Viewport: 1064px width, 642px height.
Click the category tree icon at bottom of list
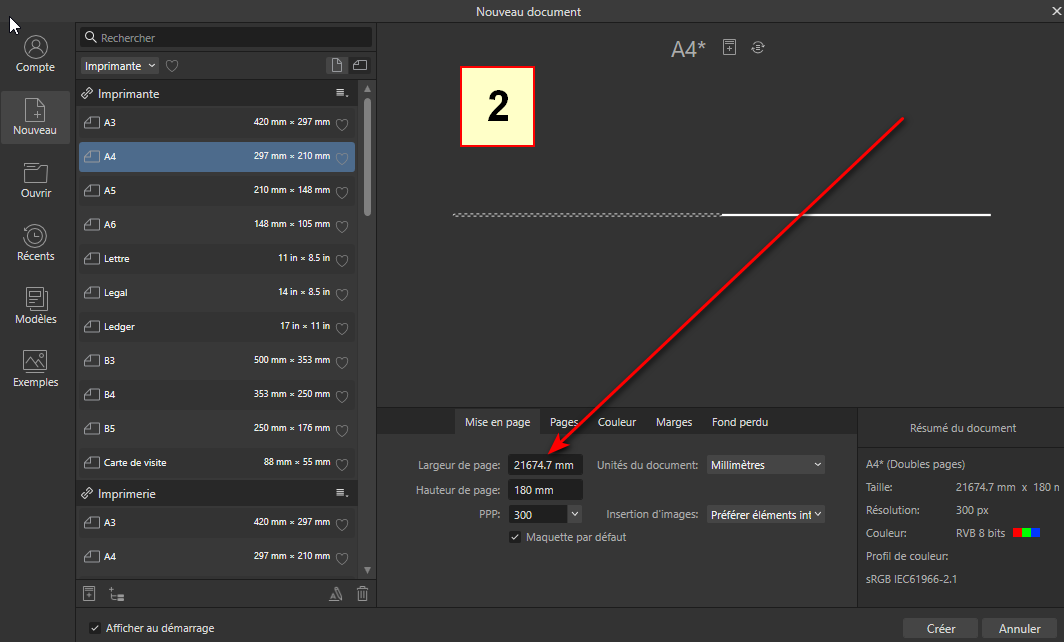tap(116, 594)
